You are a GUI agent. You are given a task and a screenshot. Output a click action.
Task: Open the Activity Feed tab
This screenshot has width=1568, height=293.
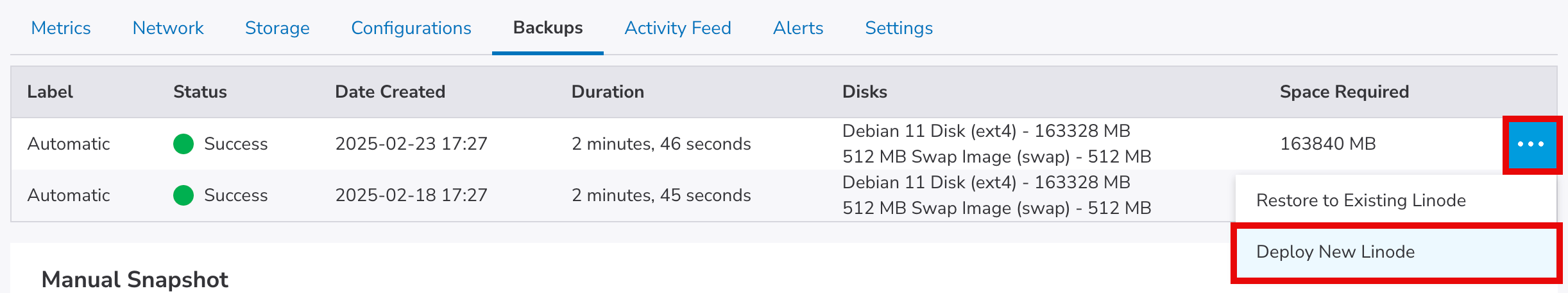tap(677, 28)
